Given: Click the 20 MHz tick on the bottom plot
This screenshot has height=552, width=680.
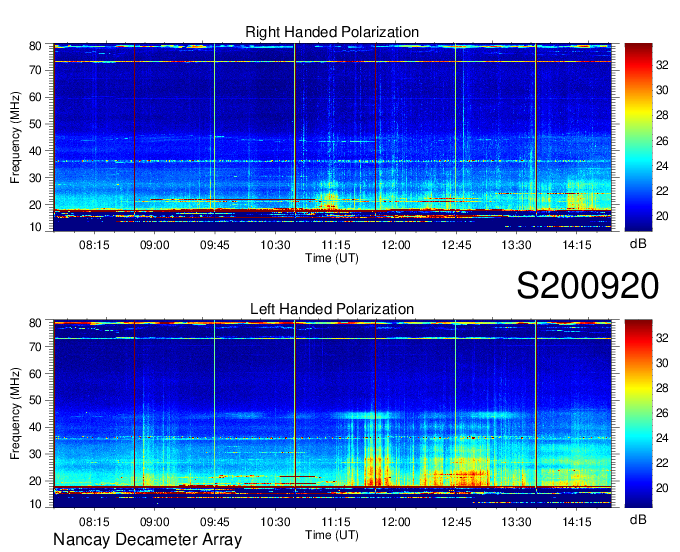Looking at the screenshot, I should coord(35,481).
